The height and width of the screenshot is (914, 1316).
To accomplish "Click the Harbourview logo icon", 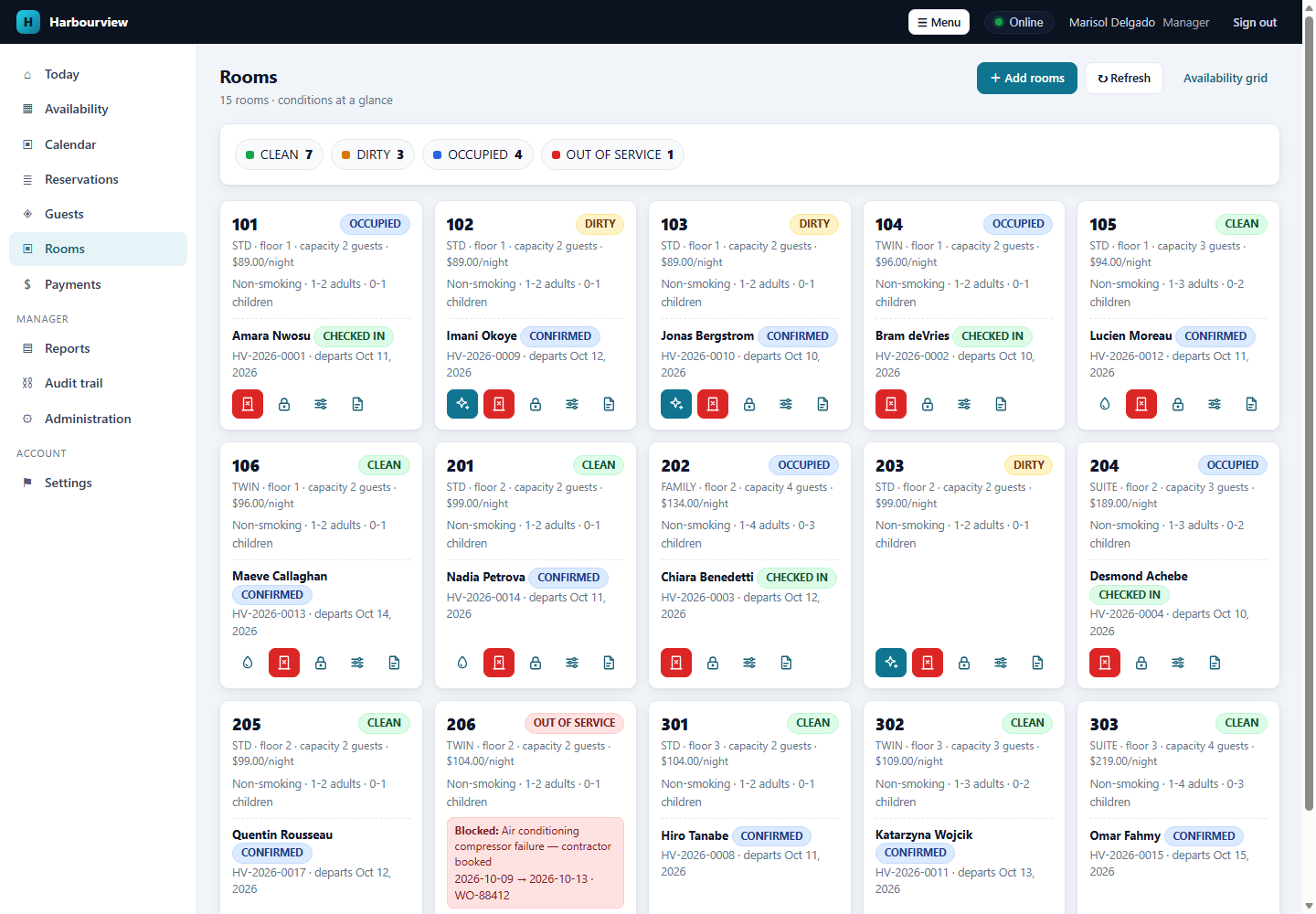I will (28, 22).
